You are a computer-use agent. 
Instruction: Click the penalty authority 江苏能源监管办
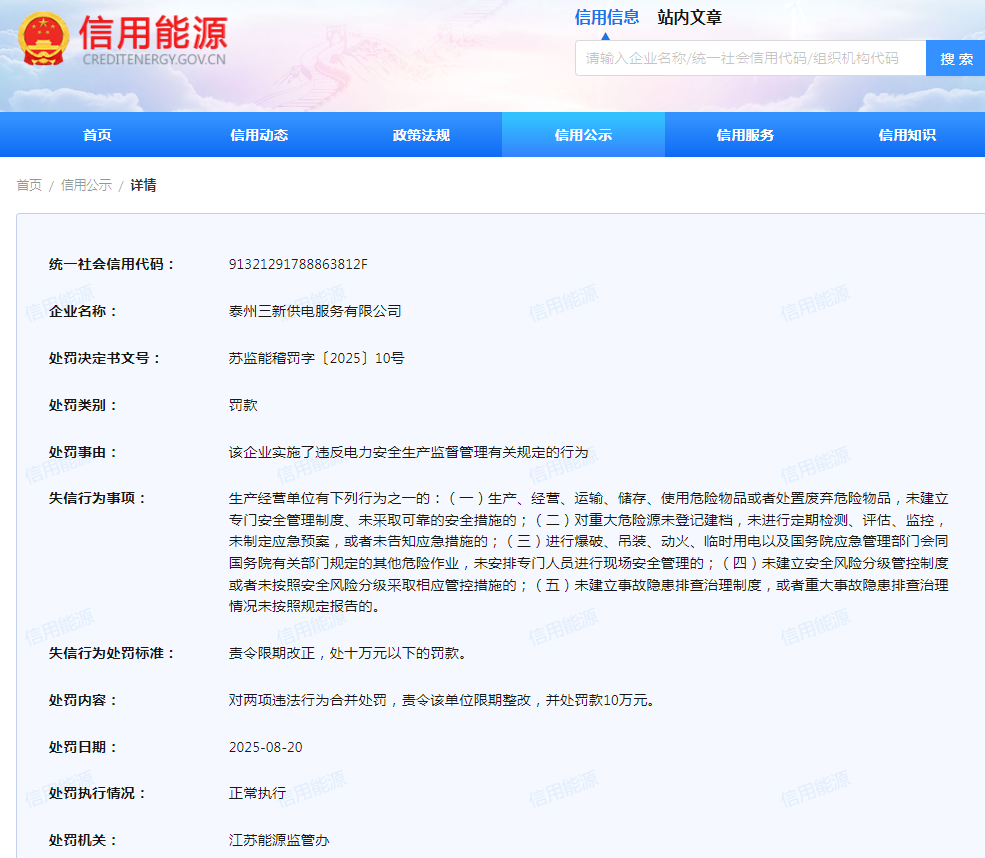pyautogui.click(x=279, y=840)
